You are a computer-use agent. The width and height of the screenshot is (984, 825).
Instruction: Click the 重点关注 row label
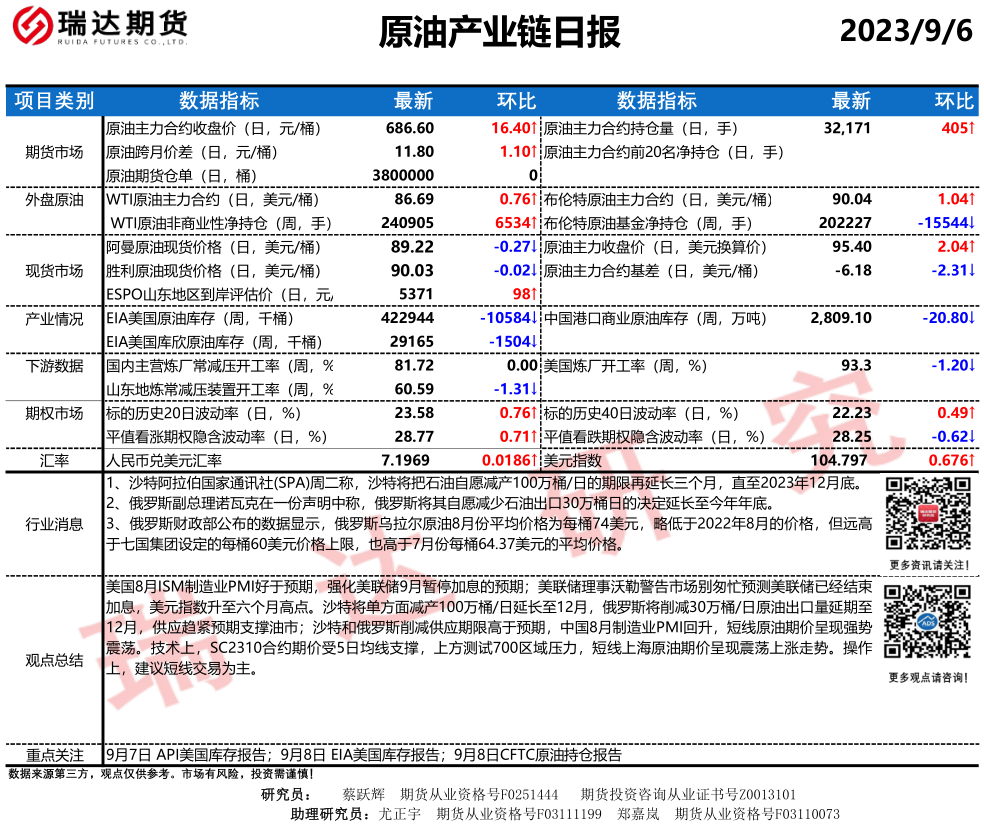pos(54,755)
